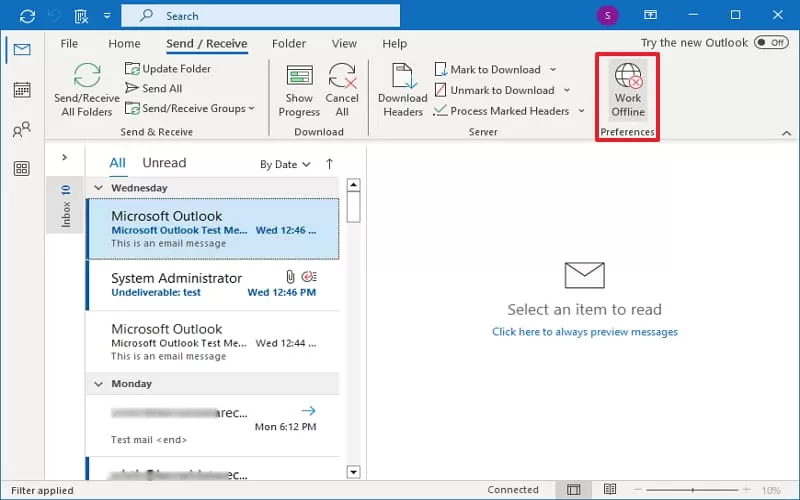Click the Mark to Download icon

click(441, 69)
